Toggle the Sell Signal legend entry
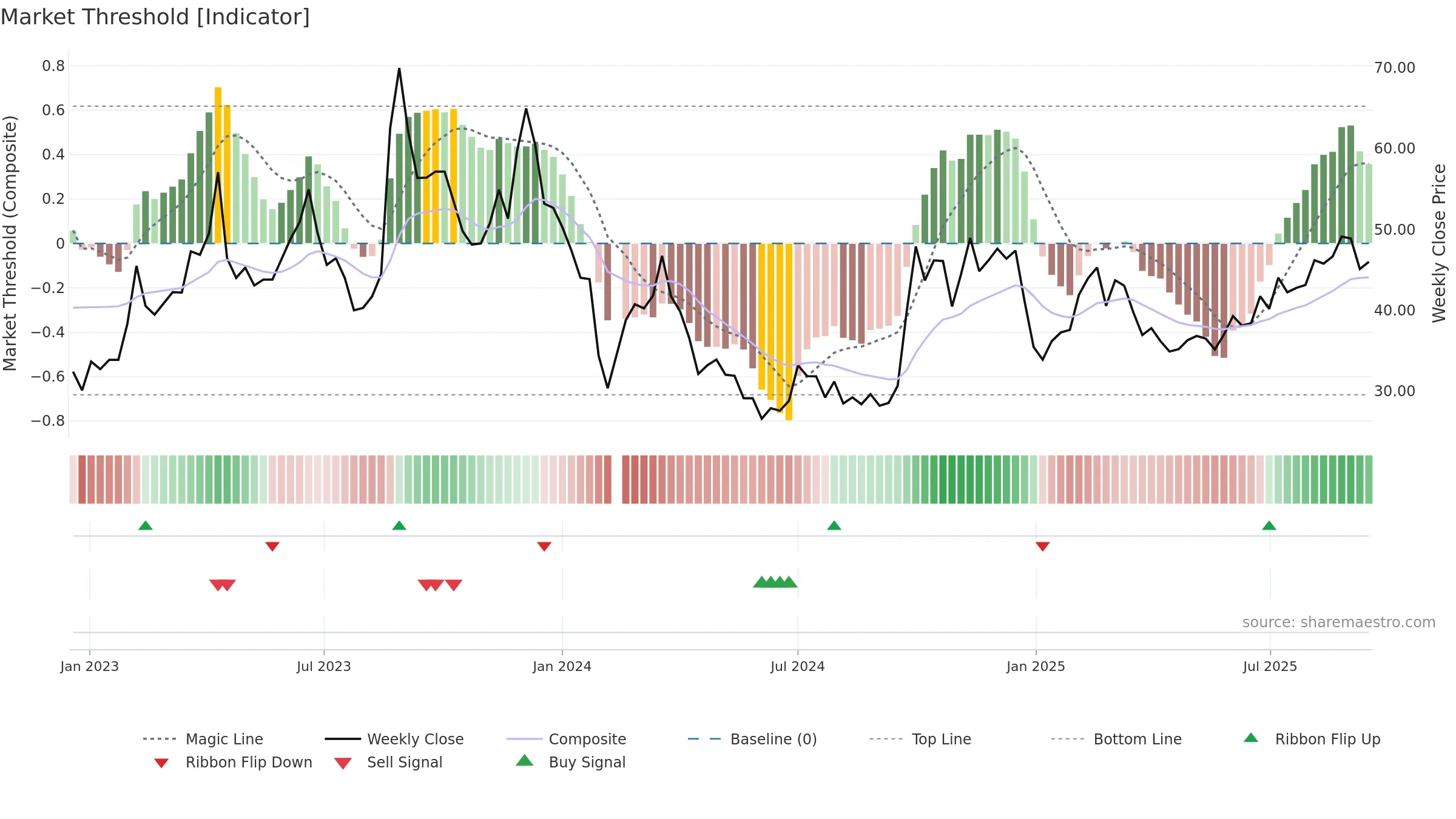Image resolution: width=1456 pixels, height=819 pixels. coord(388,762)
